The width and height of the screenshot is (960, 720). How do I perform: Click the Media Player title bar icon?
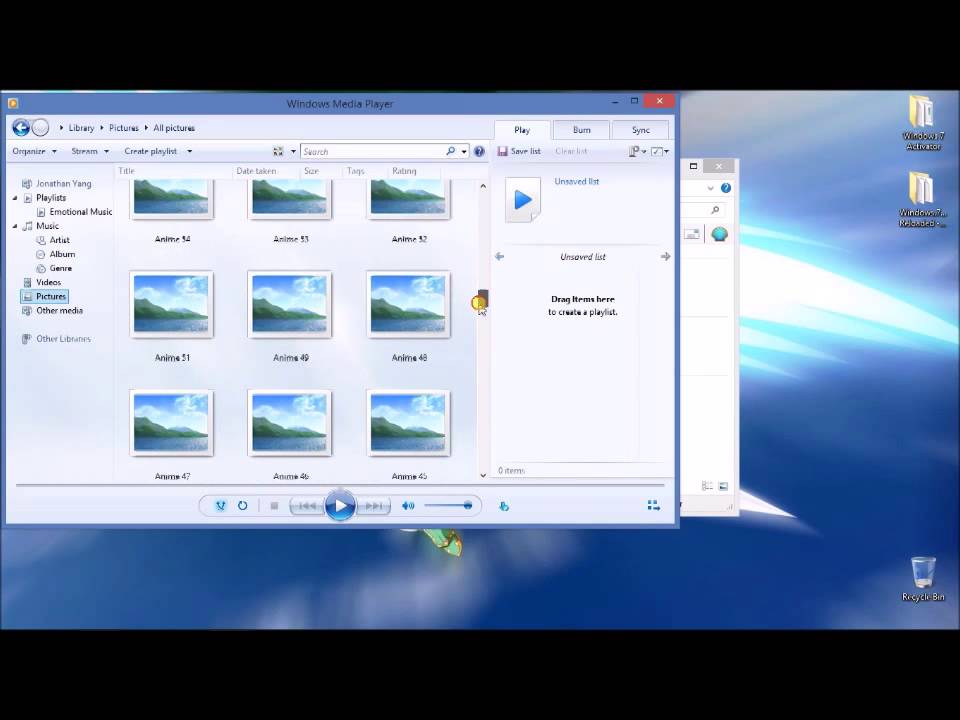pyautogui.click(x=13, y=103)
